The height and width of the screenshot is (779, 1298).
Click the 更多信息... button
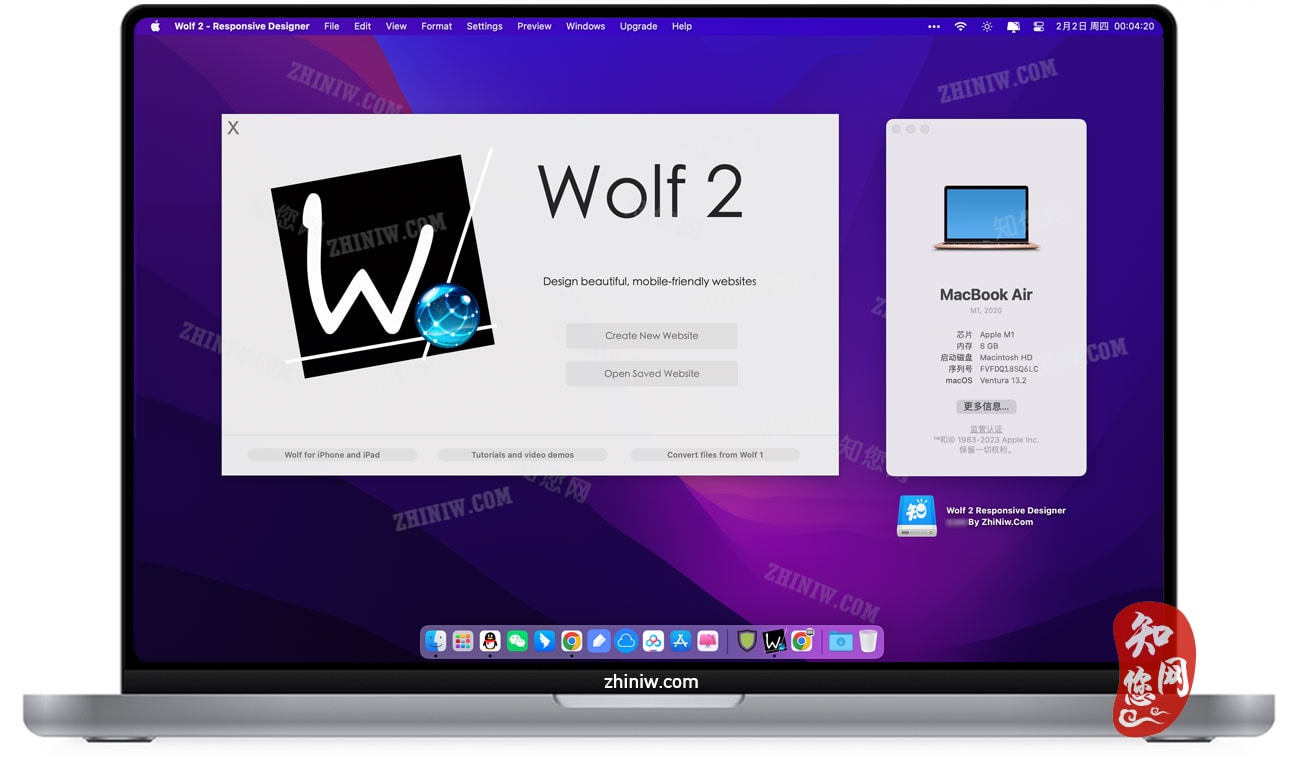[986, 407]
